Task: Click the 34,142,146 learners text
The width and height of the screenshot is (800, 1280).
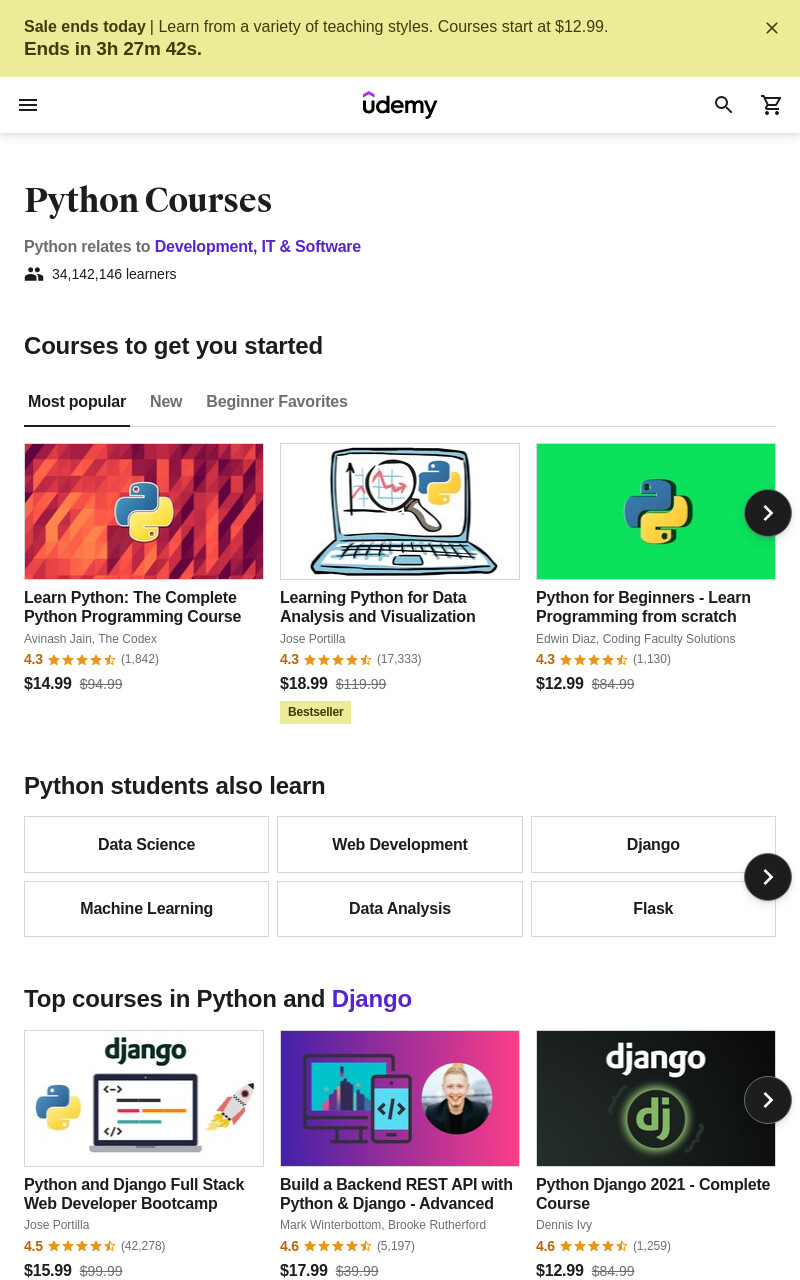Action: click(x=114, y=274)
